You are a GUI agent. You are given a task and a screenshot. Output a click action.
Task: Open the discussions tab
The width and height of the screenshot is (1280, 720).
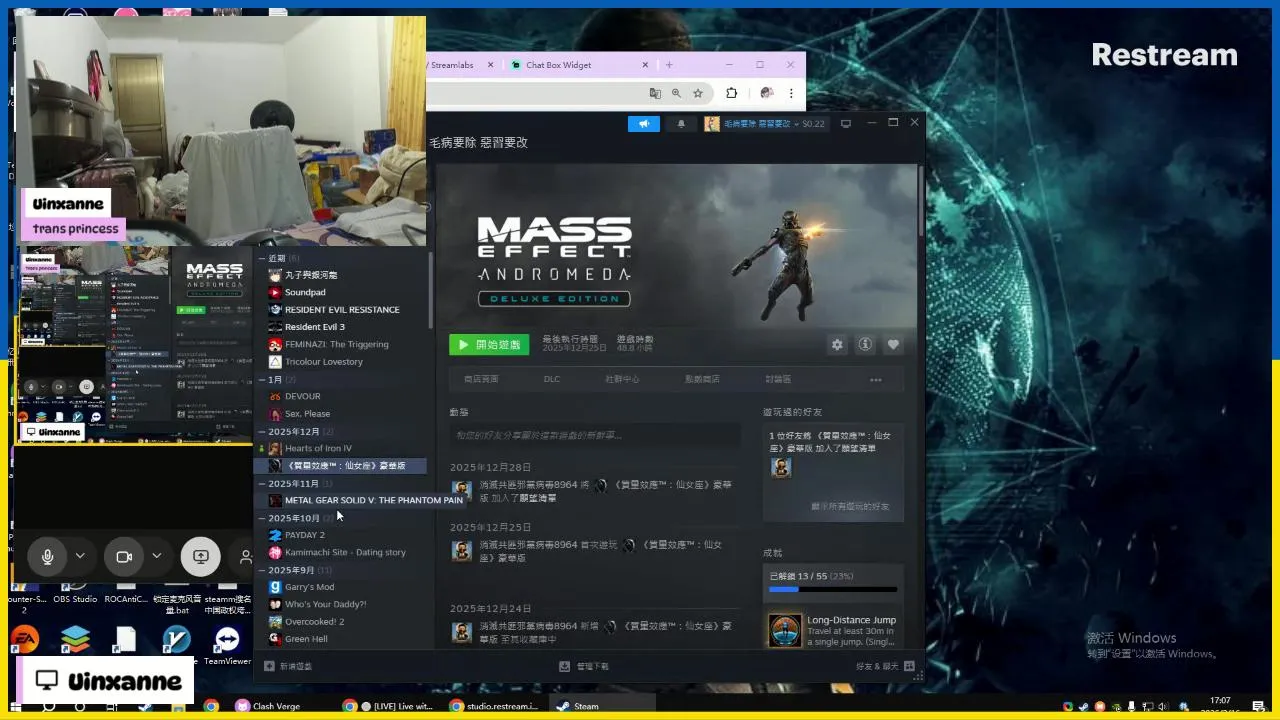pyautogui.click(x=778, y=380)
